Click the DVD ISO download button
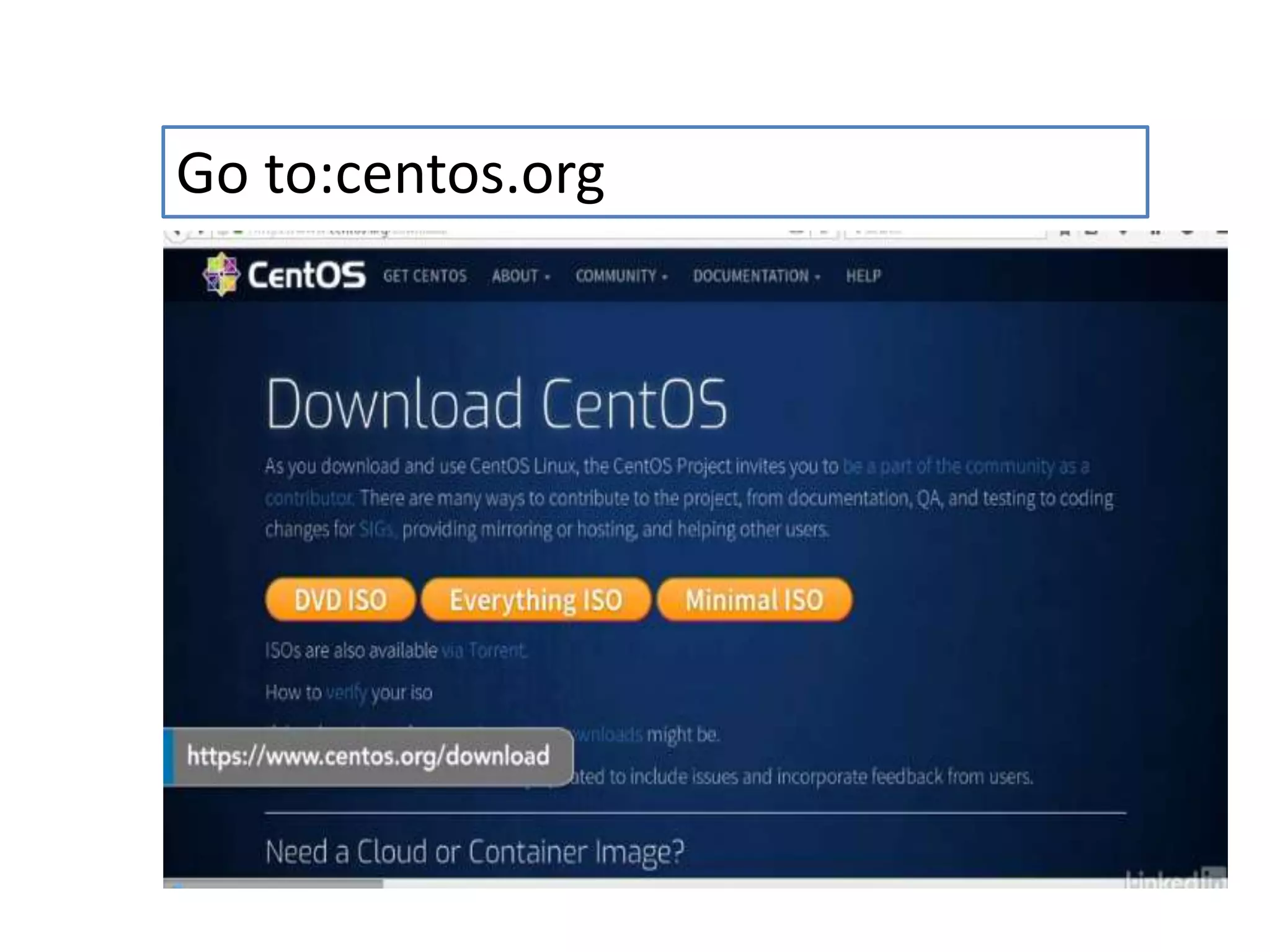 [340, 599]
